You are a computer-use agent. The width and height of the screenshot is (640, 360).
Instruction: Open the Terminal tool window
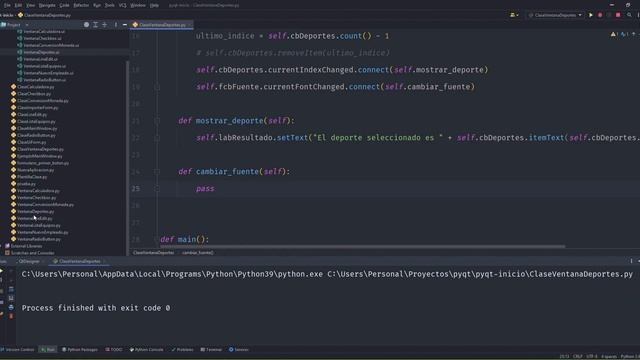click(x=211, y=350)
